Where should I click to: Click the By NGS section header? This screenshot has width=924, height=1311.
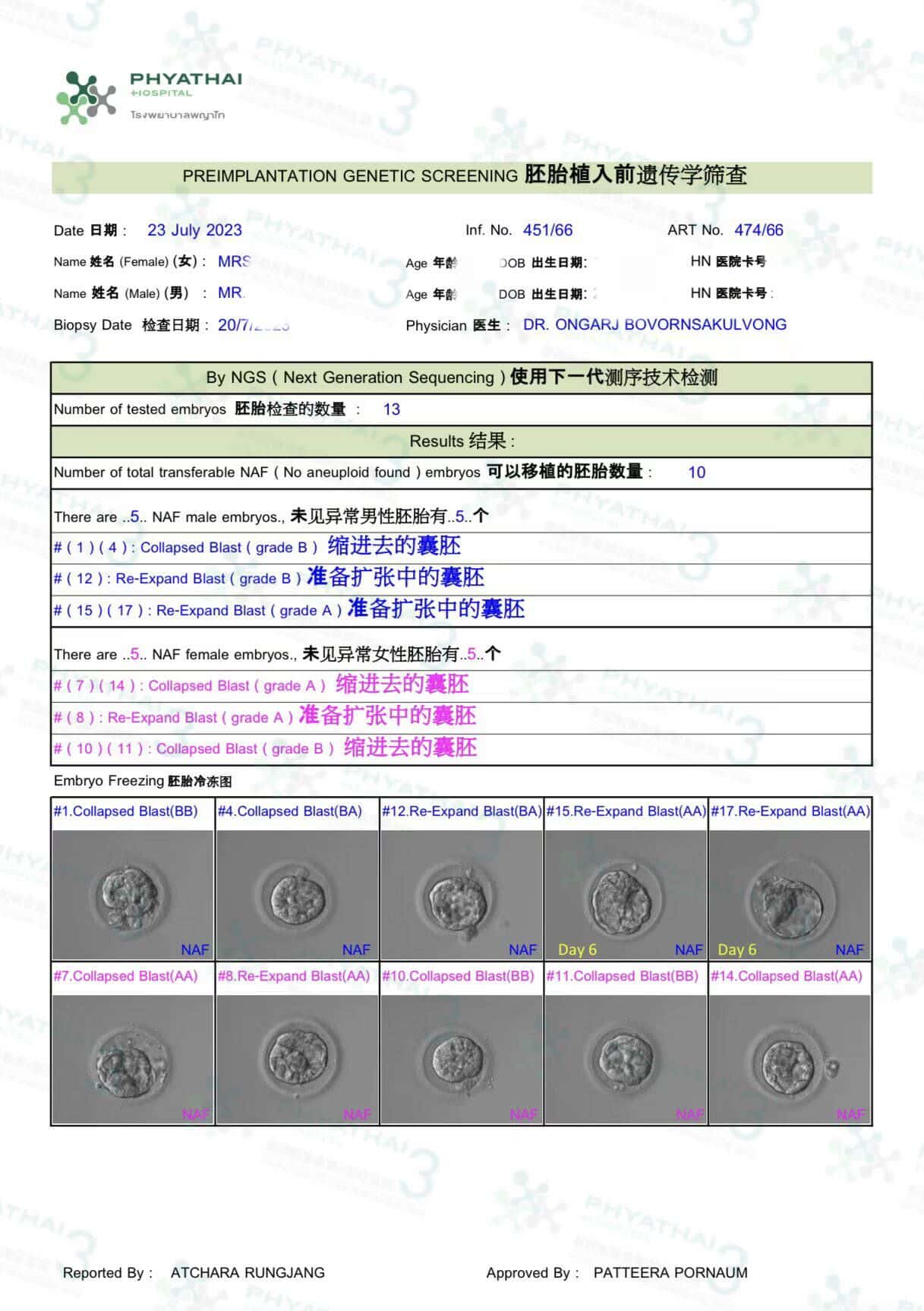[462, 378]
